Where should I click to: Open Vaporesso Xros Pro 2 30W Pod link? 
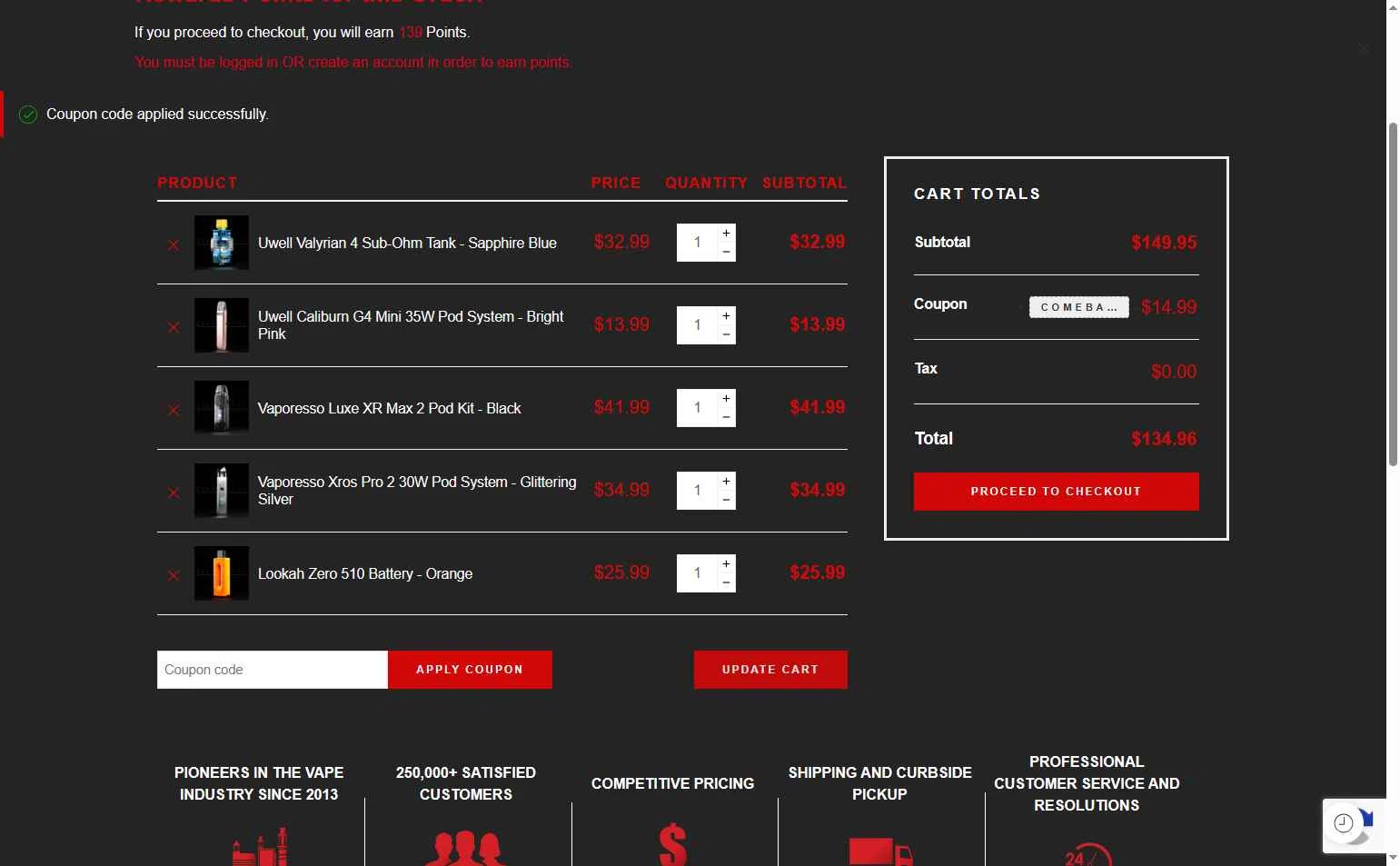point(417,491)
